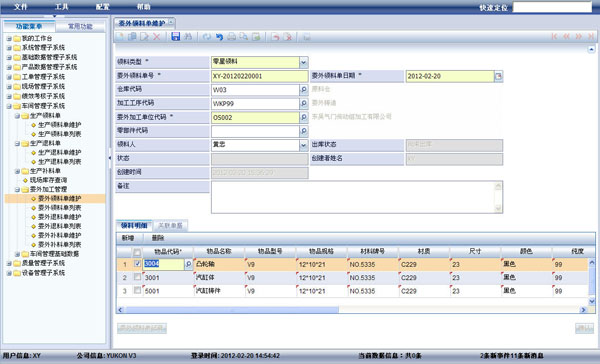Click the Print icon in toolbar
This screenshot has height=364, width=600.
pyautogui.click(x=232, y=37)
